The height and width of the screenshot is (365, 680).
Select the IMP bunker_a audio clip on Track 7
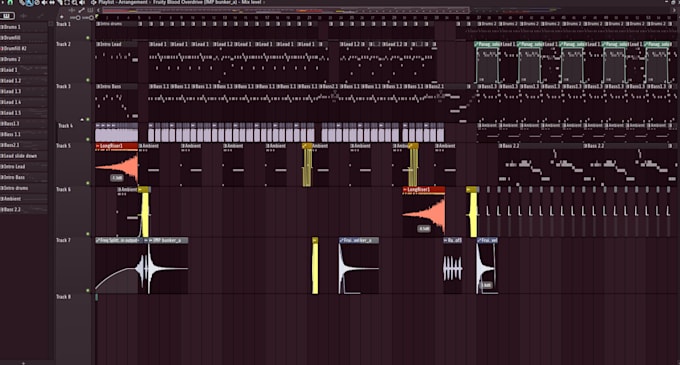168,266
